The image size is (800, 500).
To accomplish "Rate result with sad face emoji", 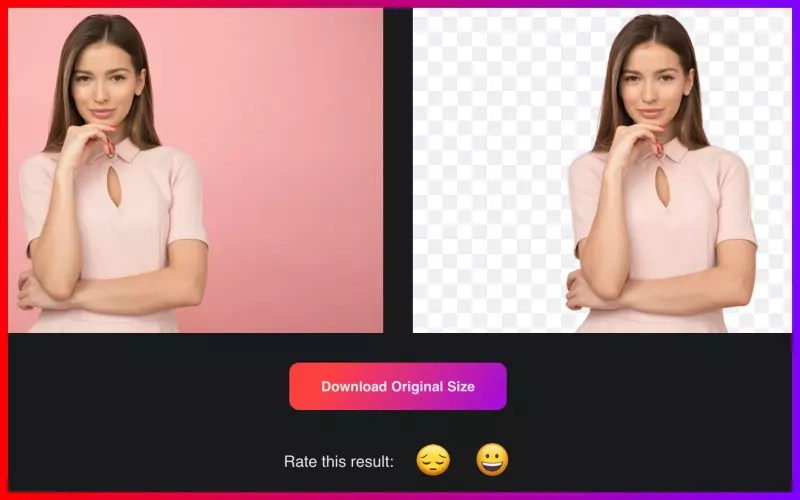I will click(x=433, y=460).
